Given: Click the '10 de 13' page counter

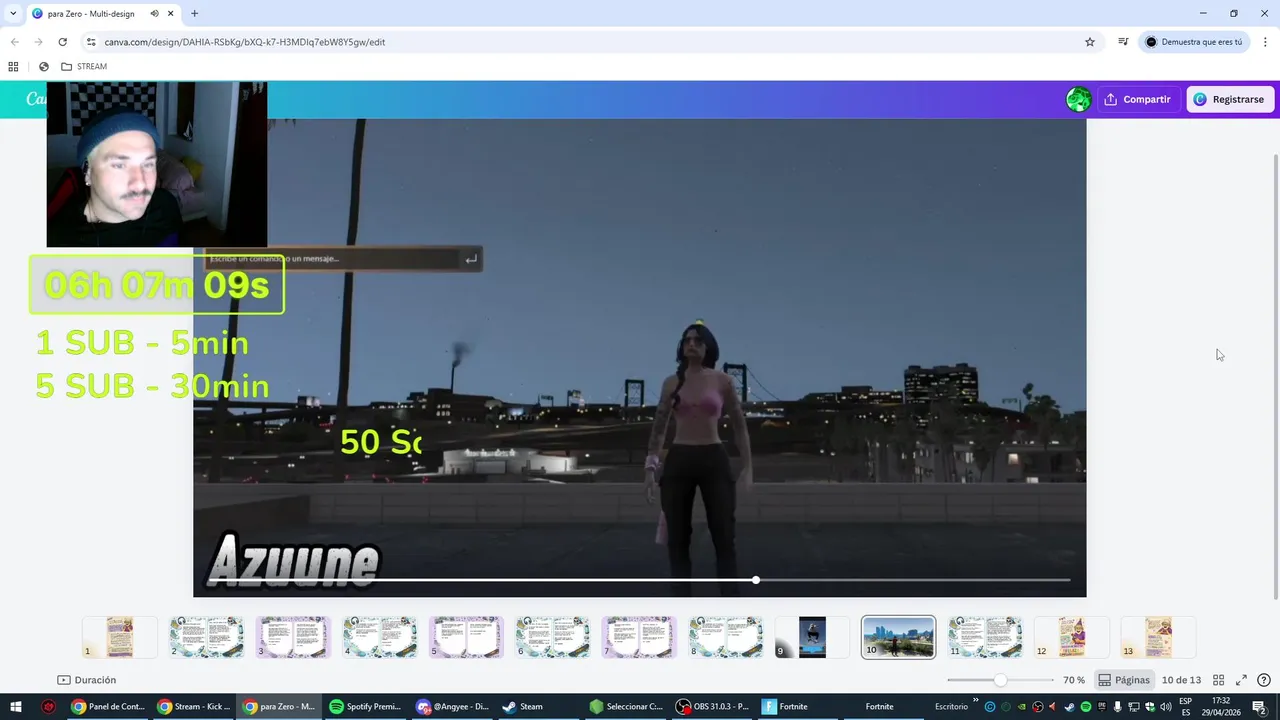Looking at the screenshot, I should pyautogui.click(x=1181, y=680).
